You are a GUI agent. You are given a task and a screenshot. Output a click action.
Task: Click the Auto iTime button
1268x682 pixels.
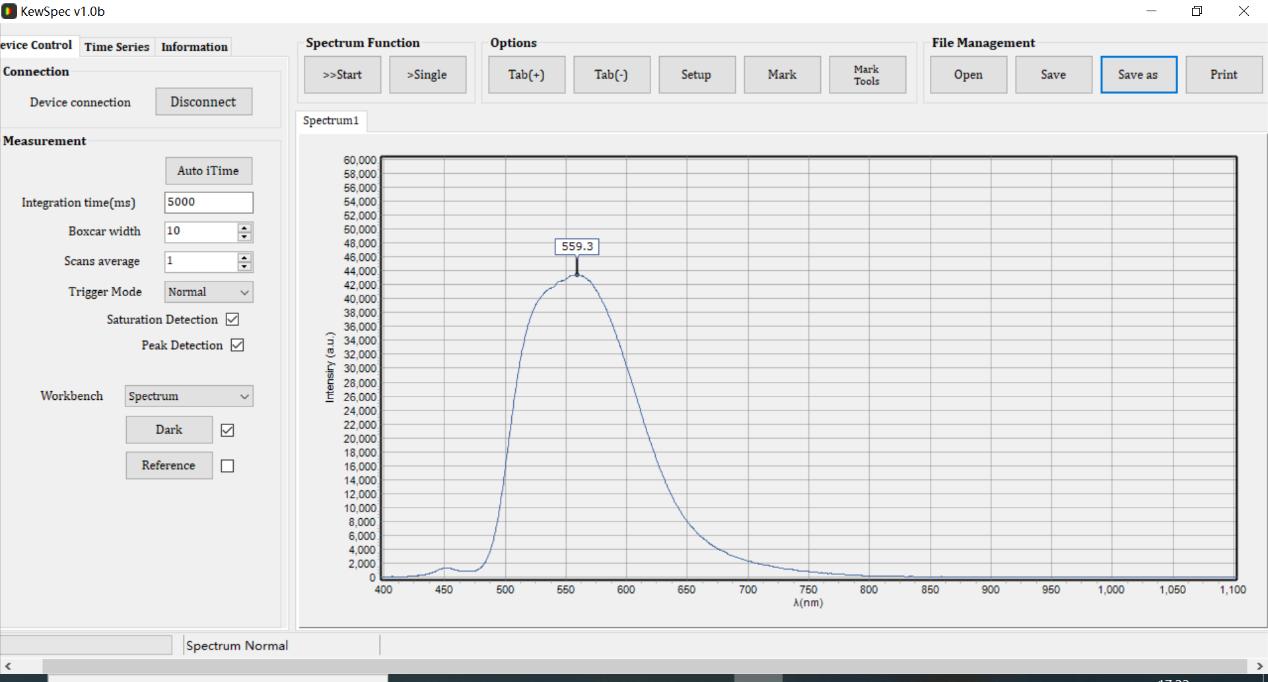[208, 171]
